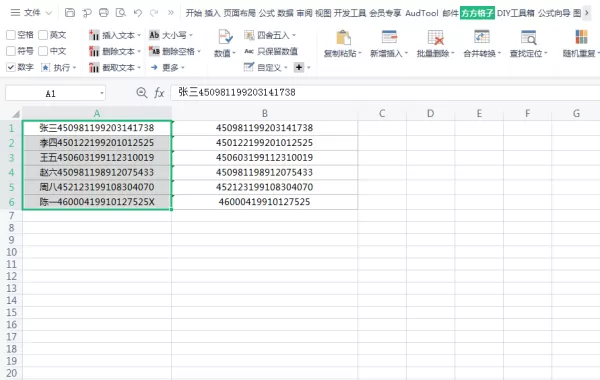
Task: Select the 方方格子 tab
Action: 477,13
